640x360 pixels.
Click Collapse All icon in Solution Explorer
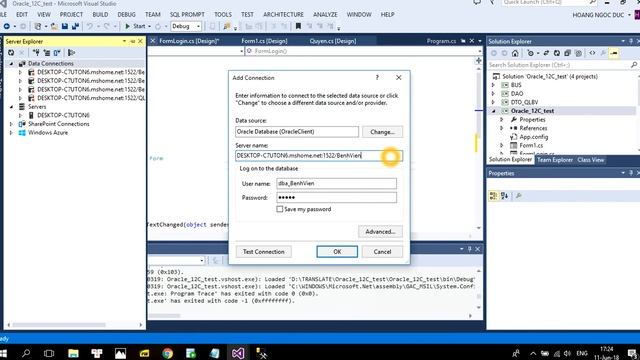[567, 53]
